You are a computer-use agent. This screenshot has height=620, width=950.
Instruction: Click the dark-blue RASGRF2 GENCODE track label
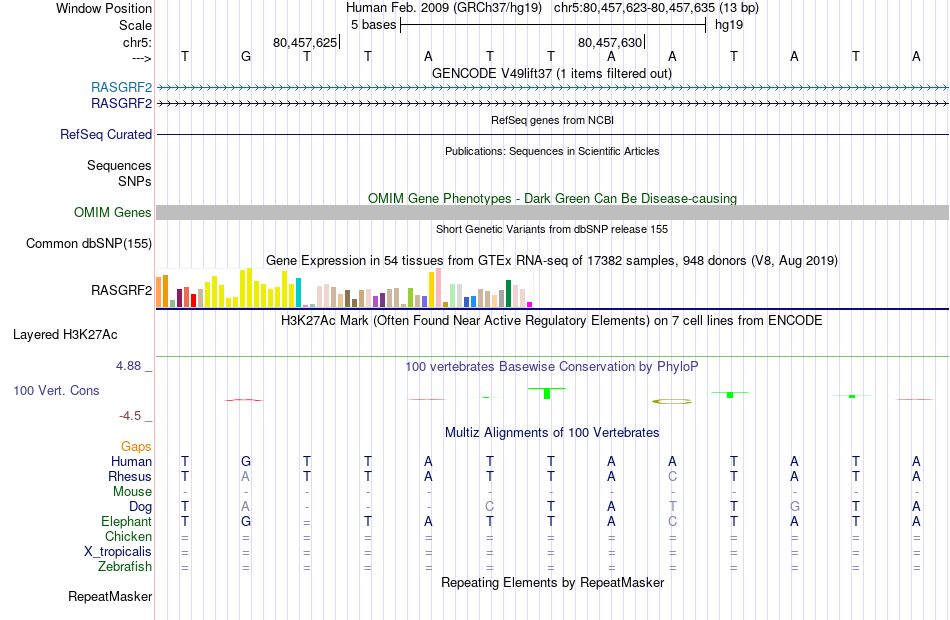click(121, 103)
